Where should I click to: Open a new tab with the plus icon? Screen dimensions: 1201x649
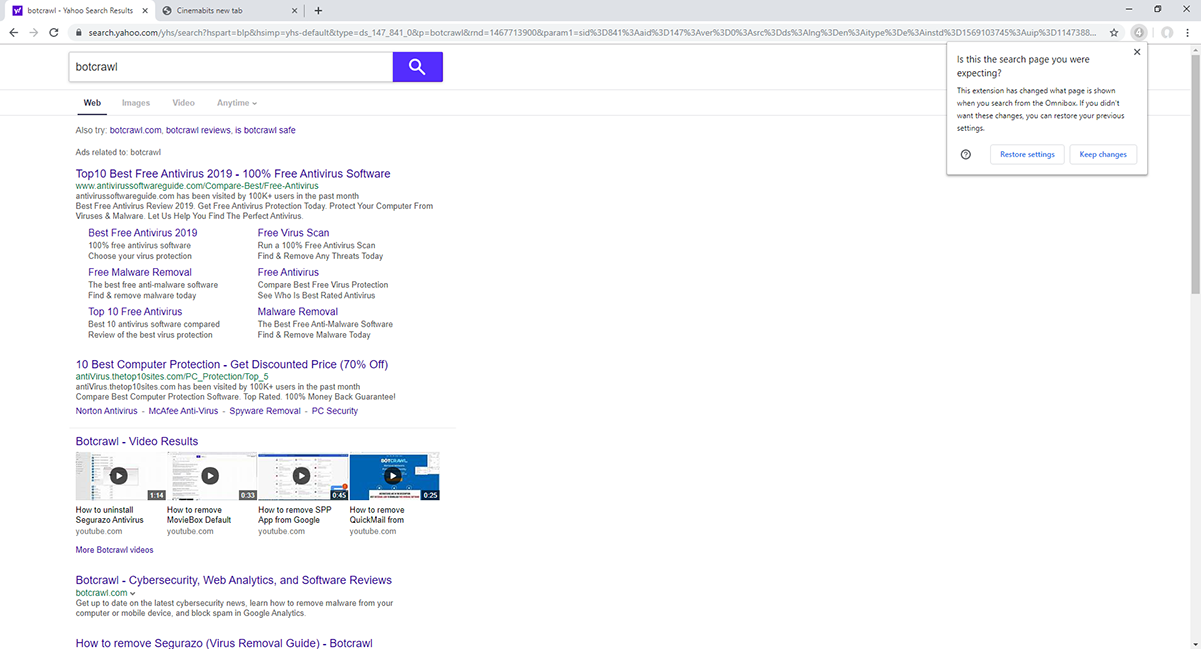pyautogui.click(x=318, y=11)
